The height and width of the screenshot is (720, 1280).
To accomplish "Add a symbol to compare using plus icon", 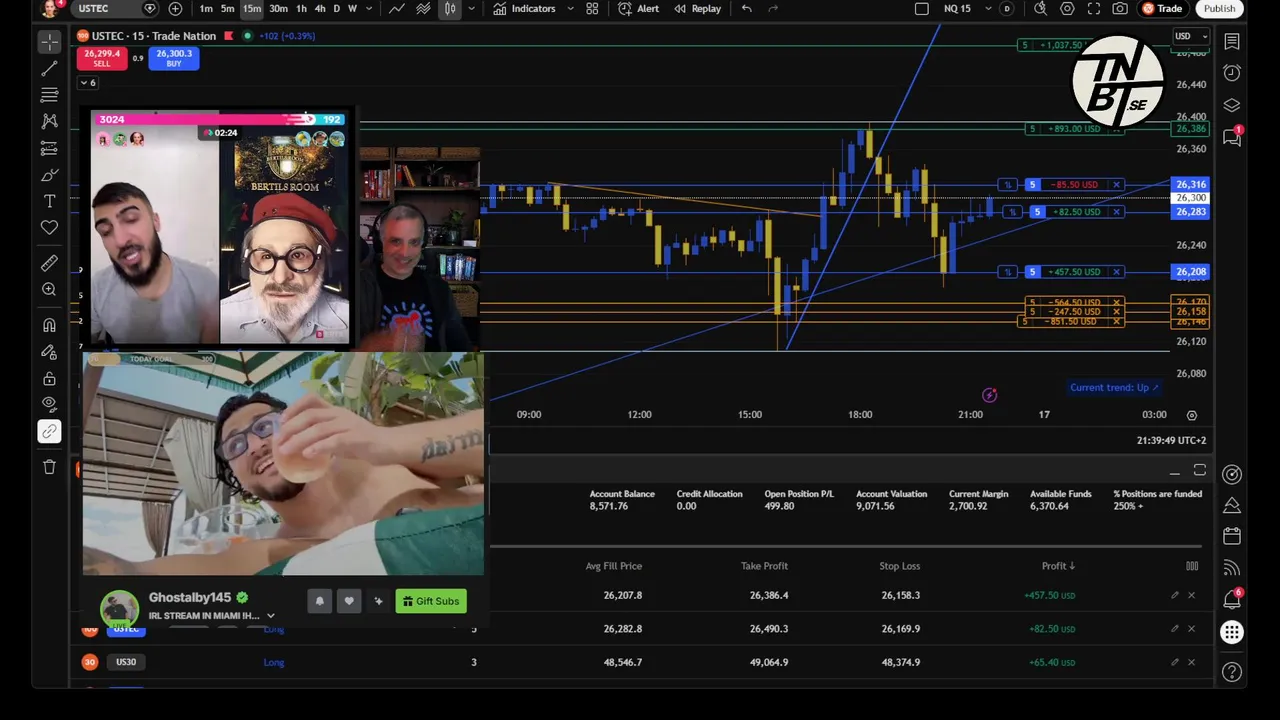I will tap(175, 9).
